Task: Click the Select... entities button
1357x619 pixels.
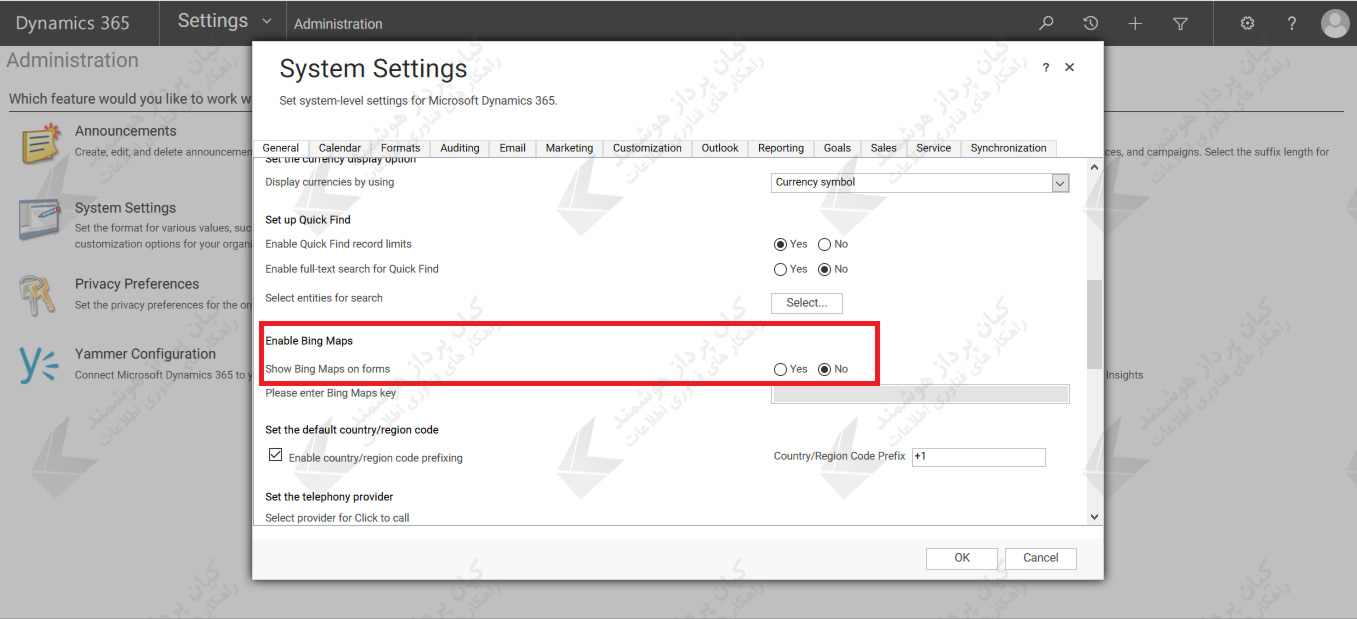Action: coord(807,303)
